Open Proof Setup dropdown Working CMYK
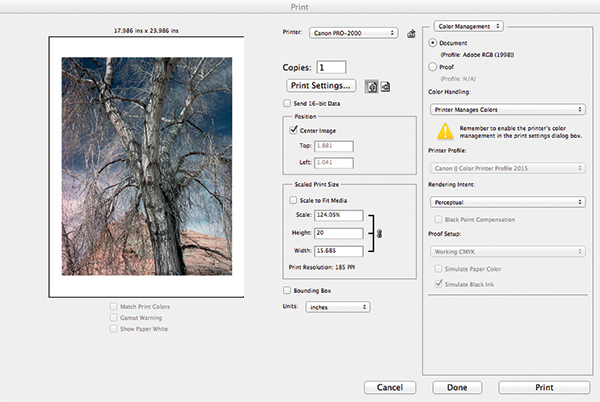600x402 pixels. (x=508, y=251)
